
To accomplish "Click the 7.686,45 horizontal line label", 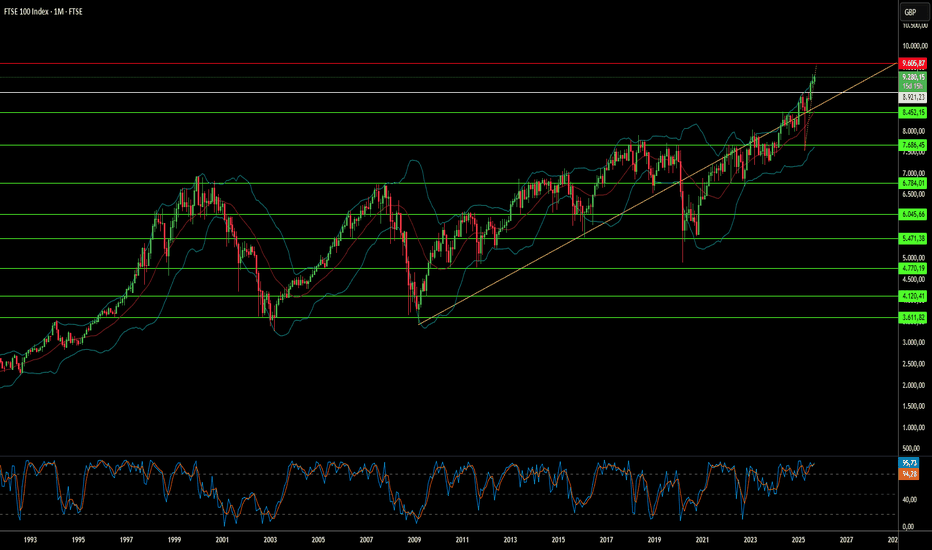I will 913,145.
